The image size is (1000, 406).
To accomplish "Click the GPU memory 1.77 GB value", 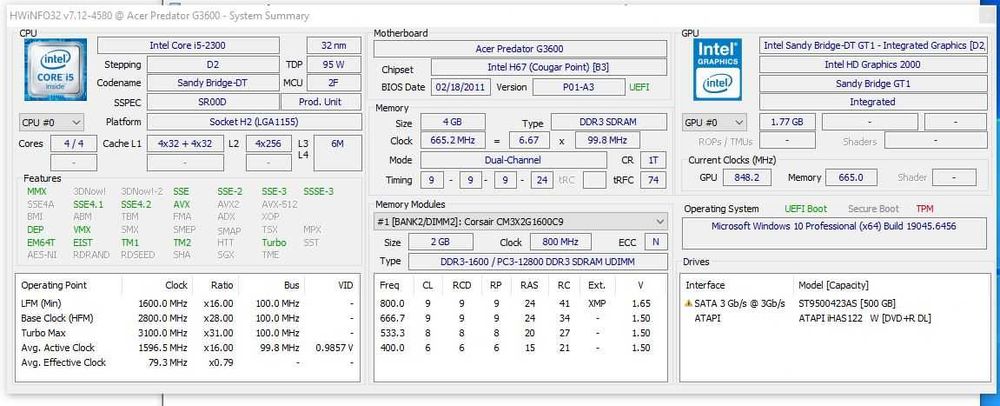I will pyautogui.click(x=788, y=122).
